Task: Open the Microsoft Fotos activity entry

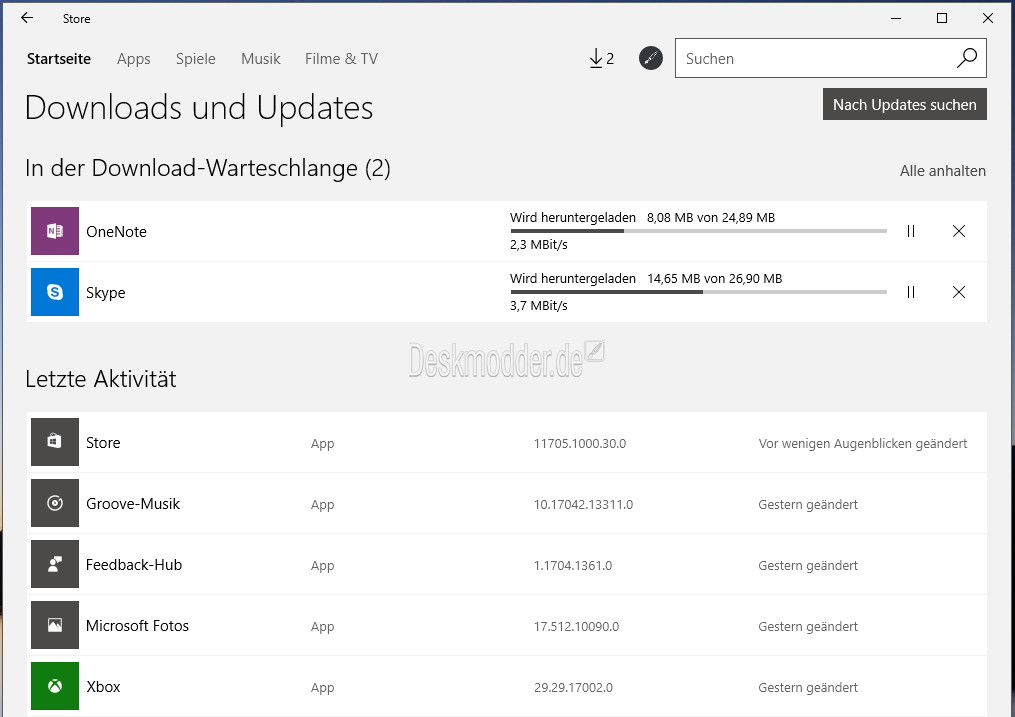Action: tap(507, 625)
